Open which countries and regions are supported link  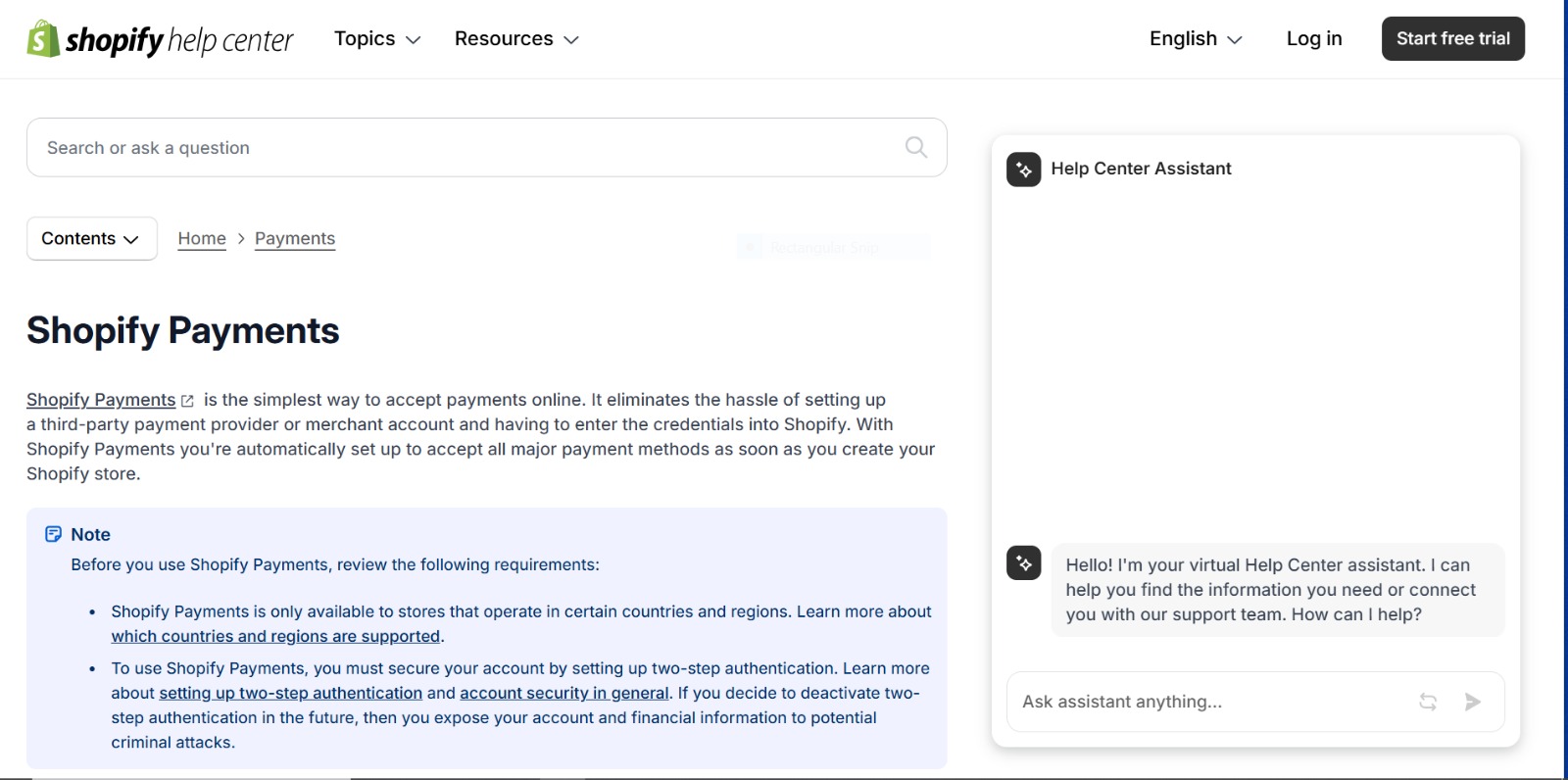[x=275, y=636]
